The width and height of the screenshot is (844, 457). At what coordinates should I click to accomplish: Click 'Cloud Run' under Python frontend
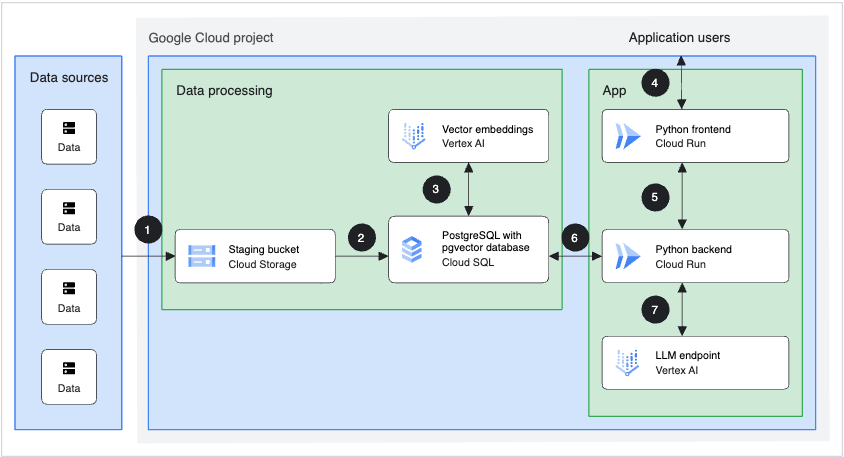click(680, 144)
